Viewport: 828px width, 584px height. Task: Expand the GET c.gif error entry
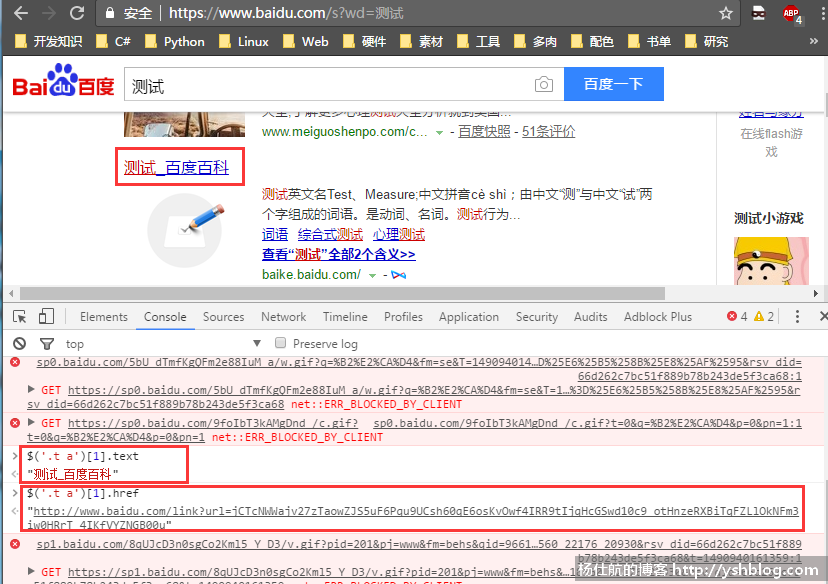point(31,422)
